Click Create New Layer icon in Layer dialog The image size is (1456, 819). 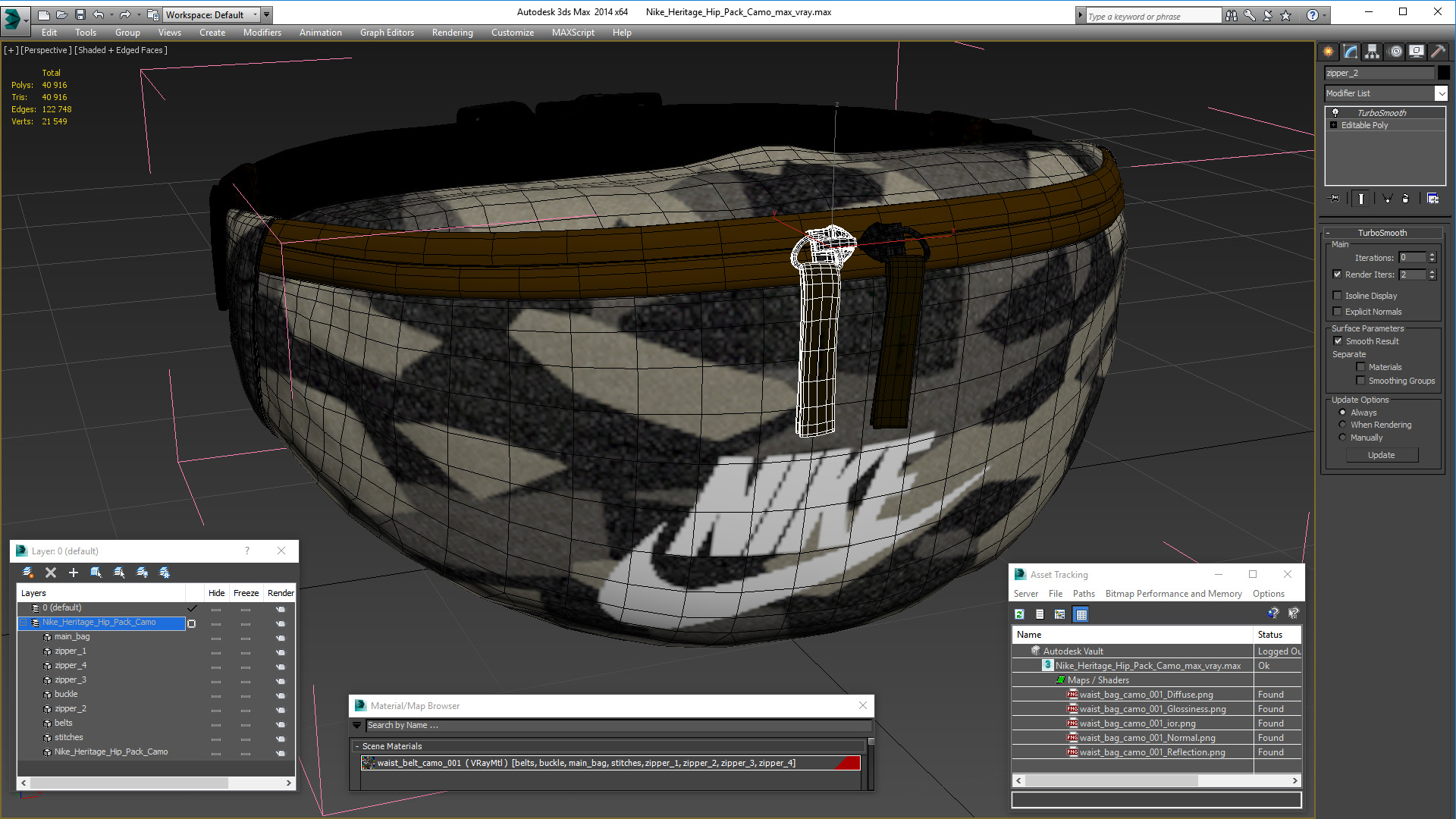pyautogui.click(x=28, y=573)
